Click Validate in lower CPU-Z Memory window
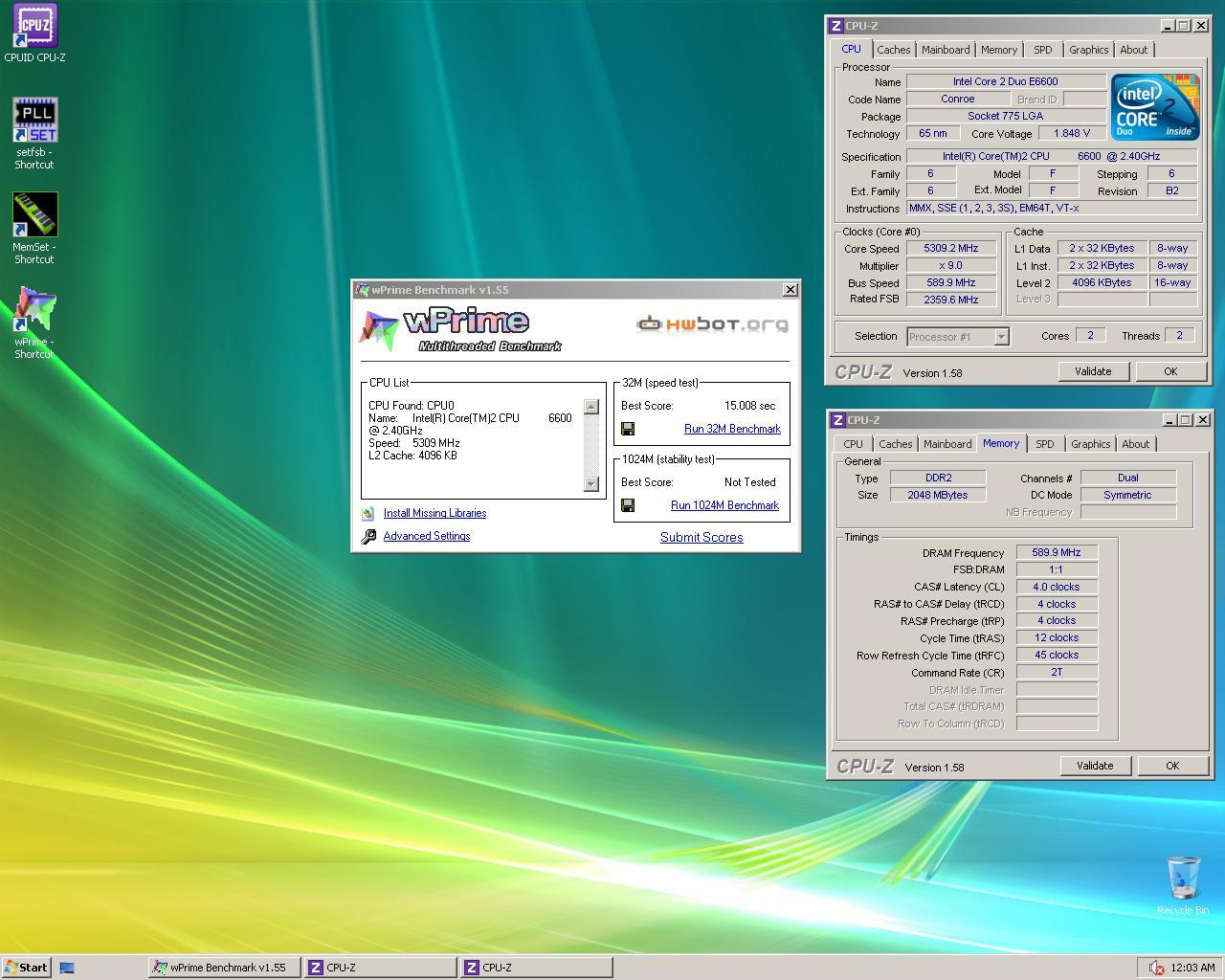 click(x=1095, y=766)
